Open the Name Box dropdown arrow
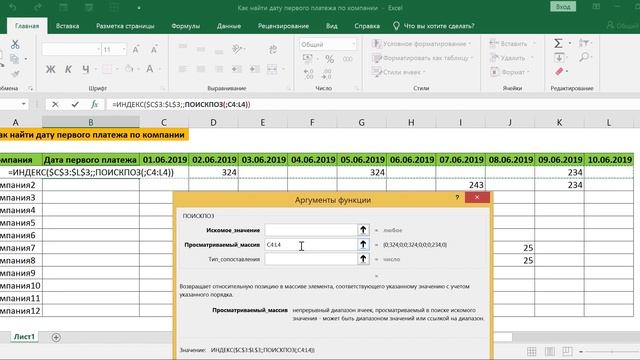Image resolution: width=640 pixels, height=360 pixels. [23, 104]
